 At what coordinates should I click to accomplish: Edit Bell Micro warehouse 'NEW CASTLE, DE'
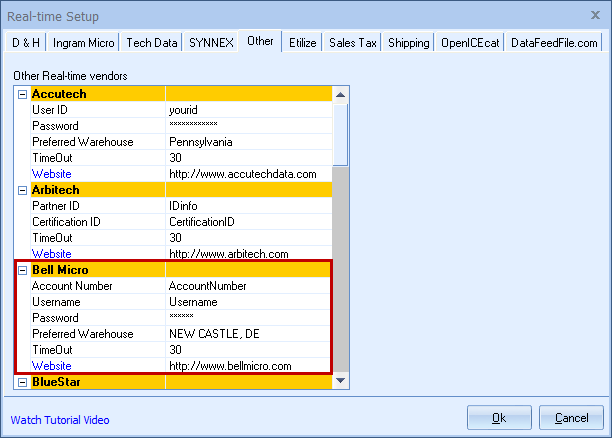(249, 334)
